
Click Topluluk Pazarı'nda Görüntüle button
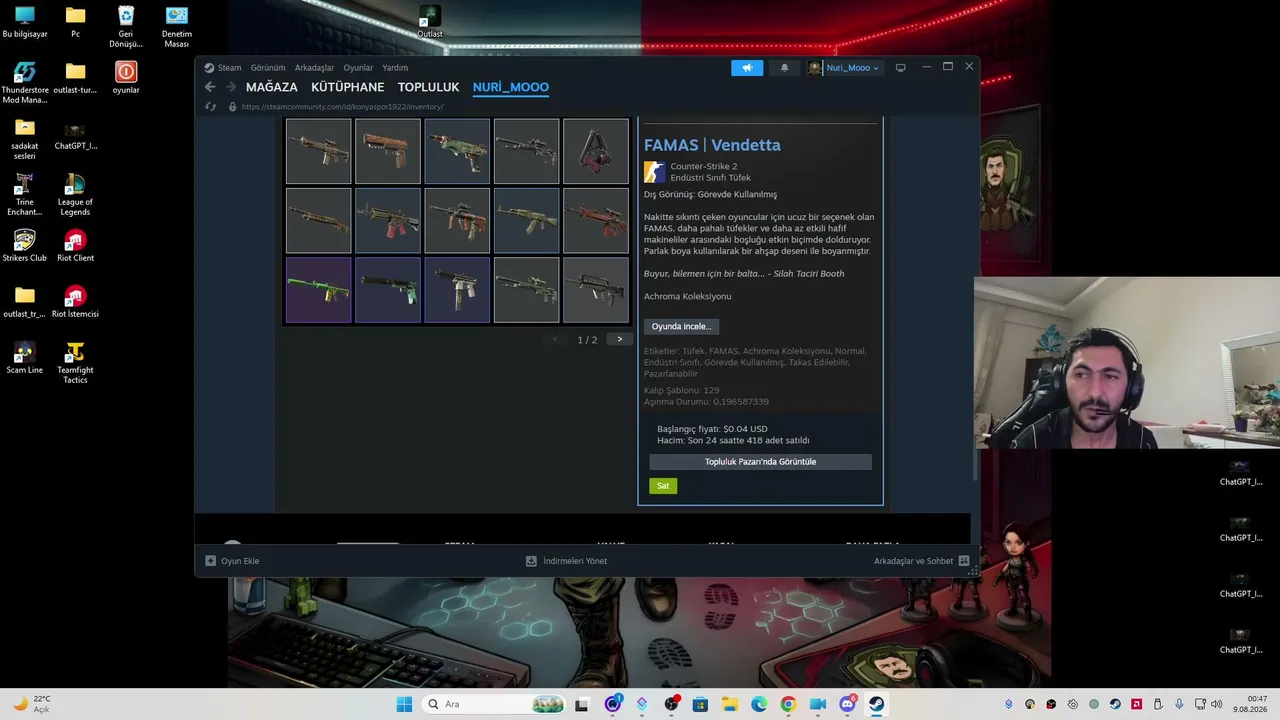(x=760, y=462)
